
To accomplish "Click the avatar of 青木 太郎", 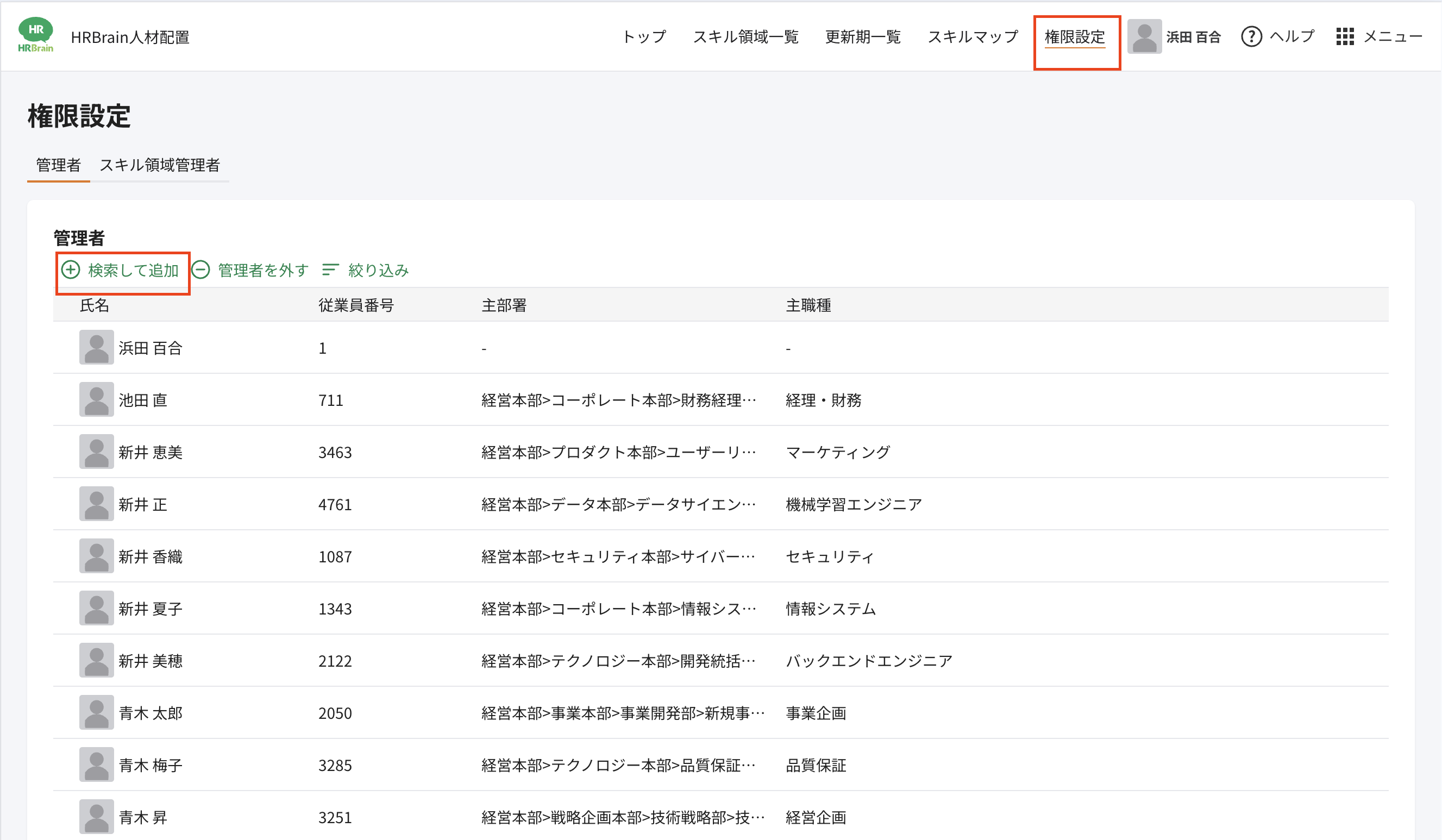I will (96, 712).
